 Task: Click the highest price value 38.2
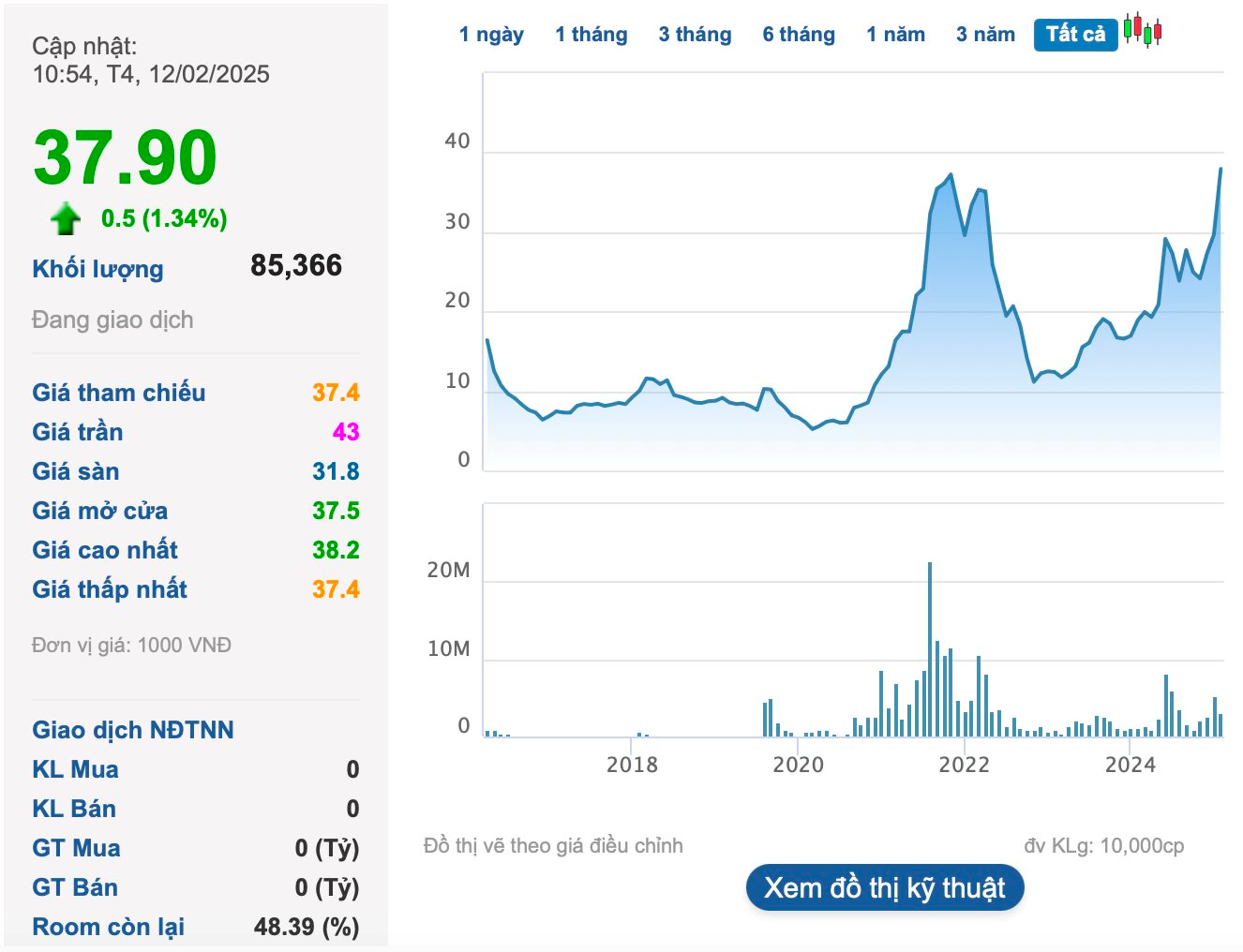click(336, 550)
